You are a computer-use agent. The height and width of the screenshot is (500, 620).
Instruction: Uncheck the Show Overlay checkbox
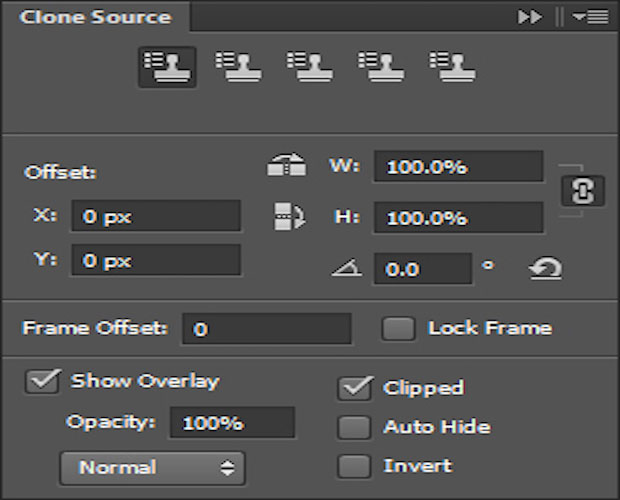[42, 381]
